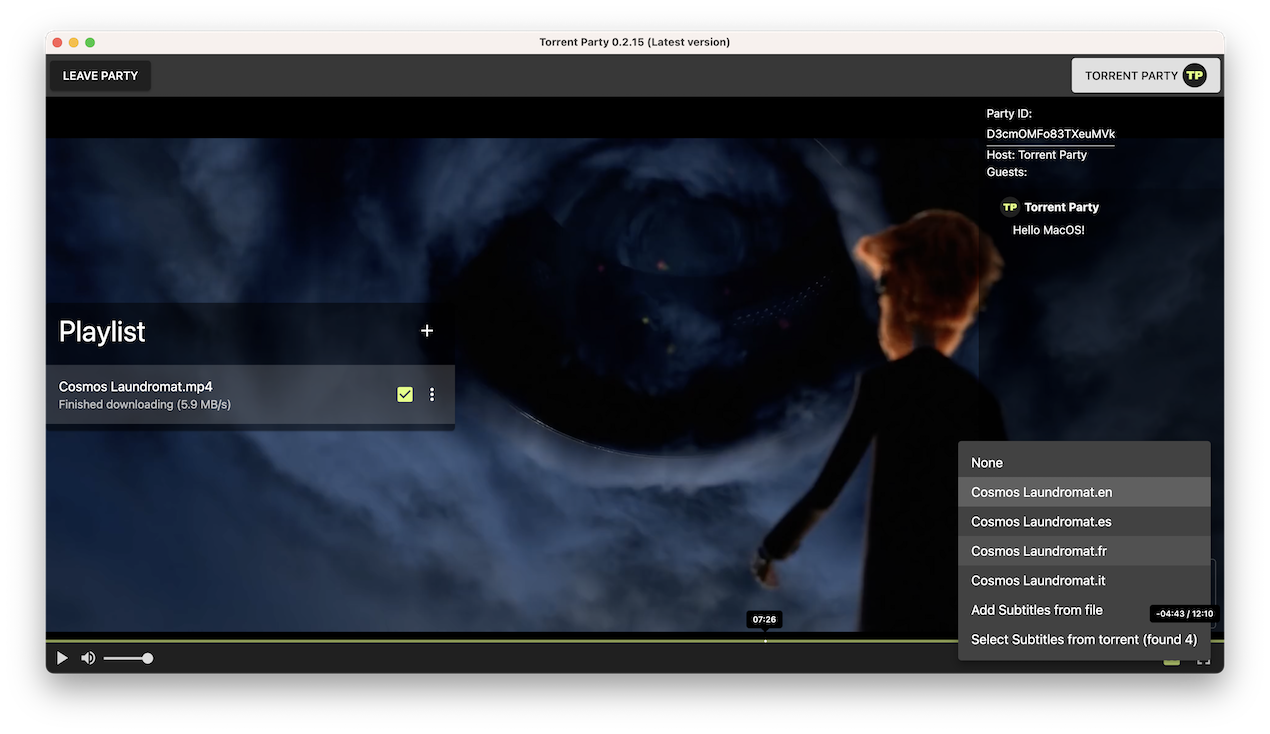Add a new item to the Playlist

click(427, 331)
